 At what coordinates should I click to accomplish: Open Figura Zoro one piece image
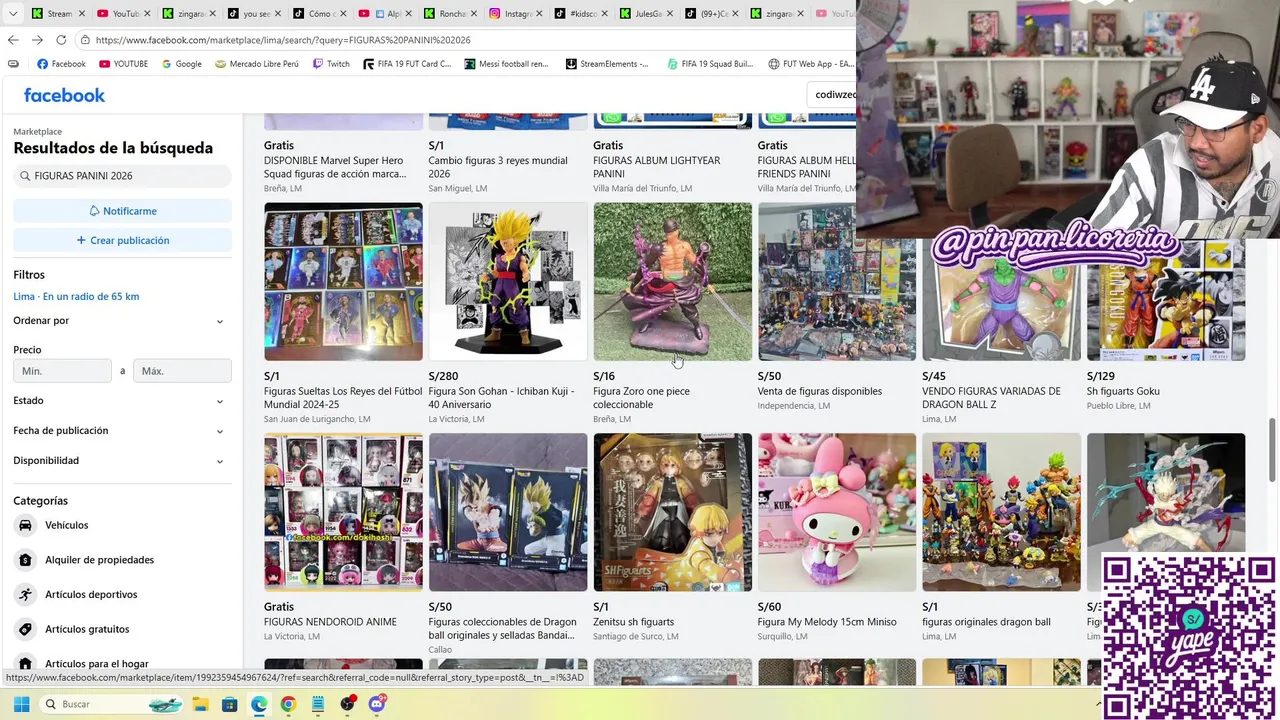coord(673,282)
